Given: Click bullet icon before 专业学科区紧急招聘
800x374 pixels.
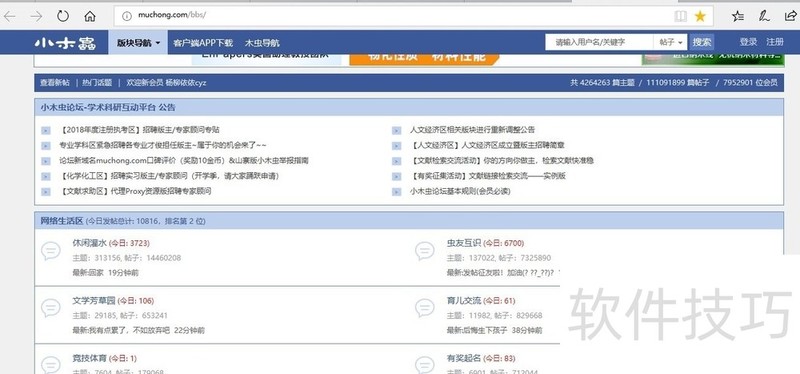Looking at the screenshot, I should pyautogui.click(x=46, y=146).
